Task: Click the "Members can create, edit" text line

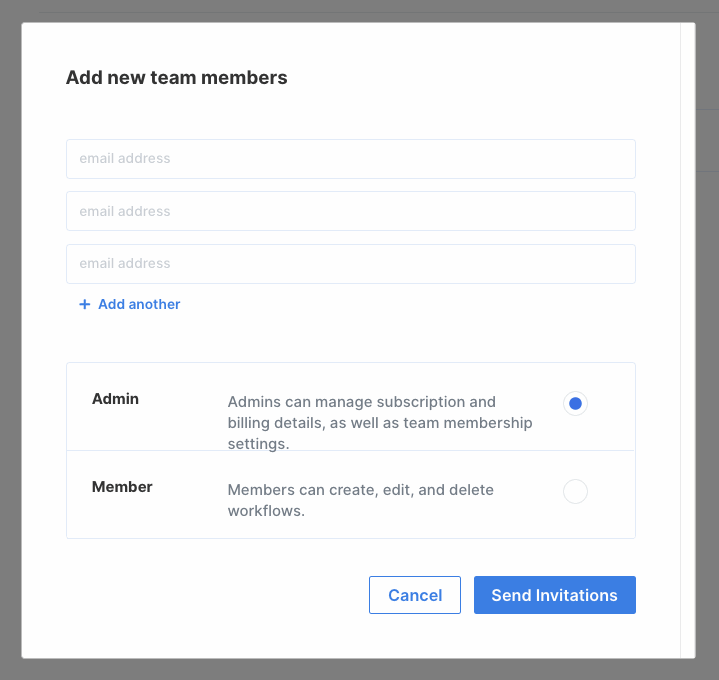Action: pyautogui.click(x=360, y=490)
